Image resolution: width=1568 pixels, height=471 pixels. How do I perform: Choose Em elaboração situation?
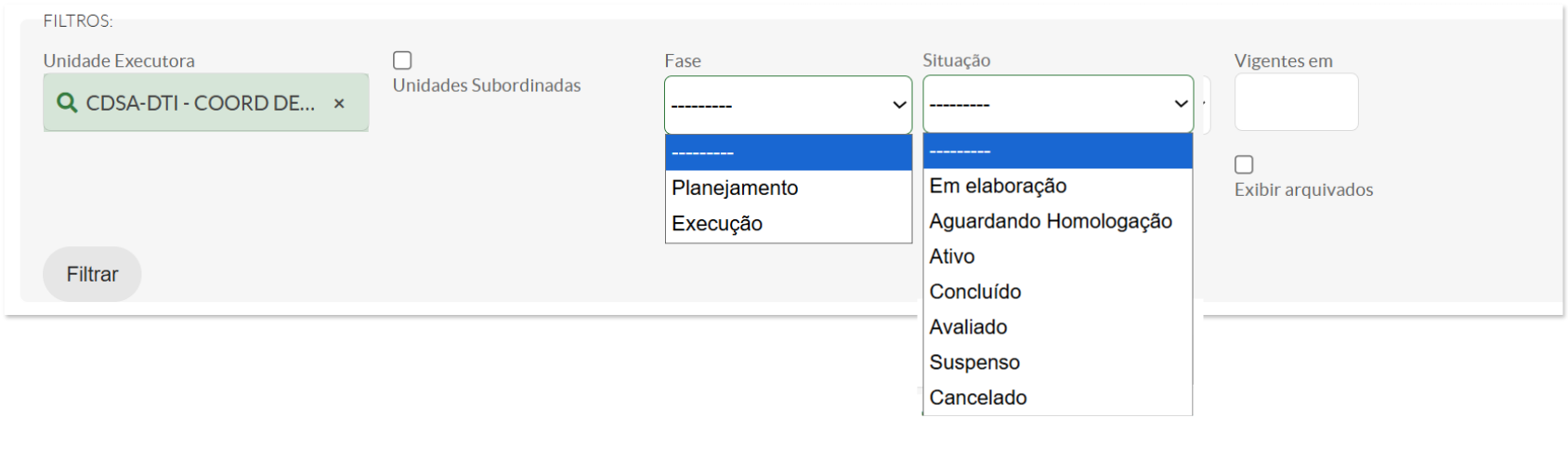click(998, 186)
